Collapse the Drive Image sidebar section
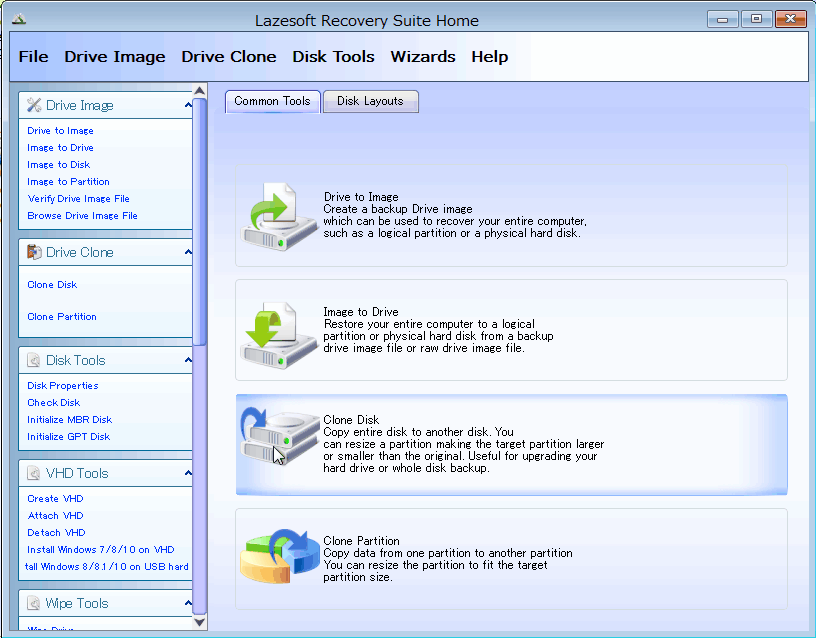The image size is (816, 638). (188, 105)
